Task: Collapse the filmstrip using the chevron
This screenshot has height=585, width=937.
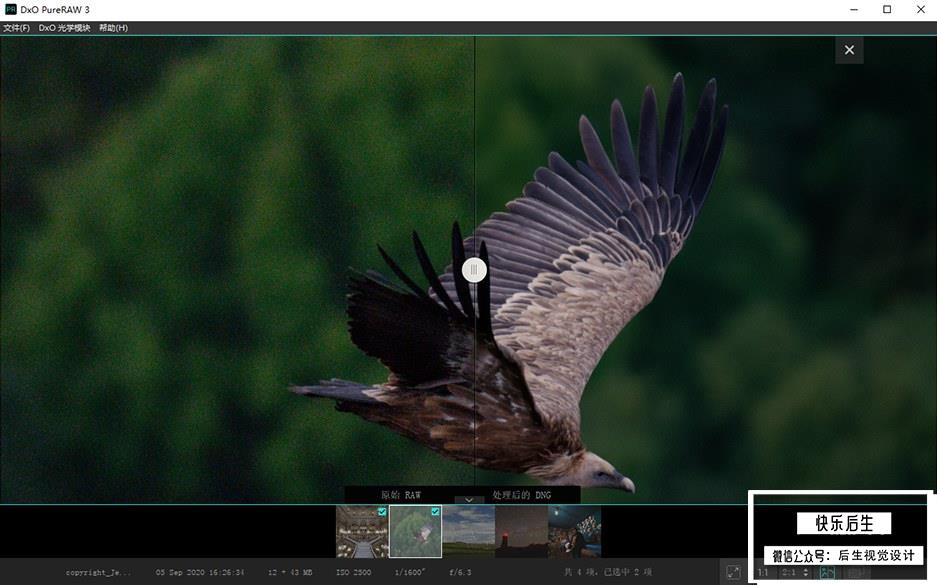Action: [469, 500]
